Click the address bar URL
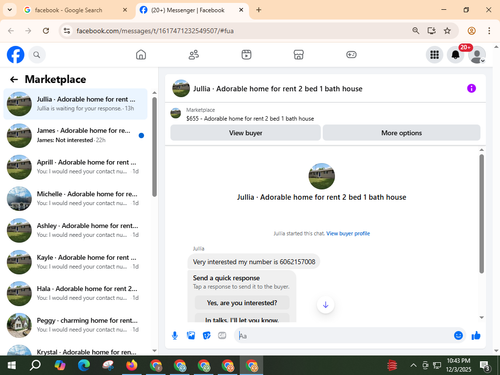Screen dimensions: 500x375 (x=155, y=31)
